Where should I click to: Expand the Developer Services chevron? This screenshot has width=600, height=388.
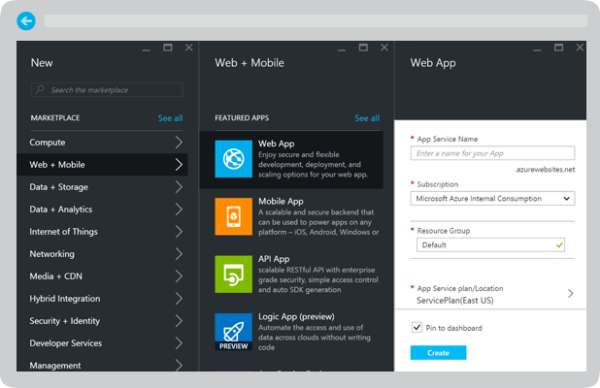pos(179,343)
